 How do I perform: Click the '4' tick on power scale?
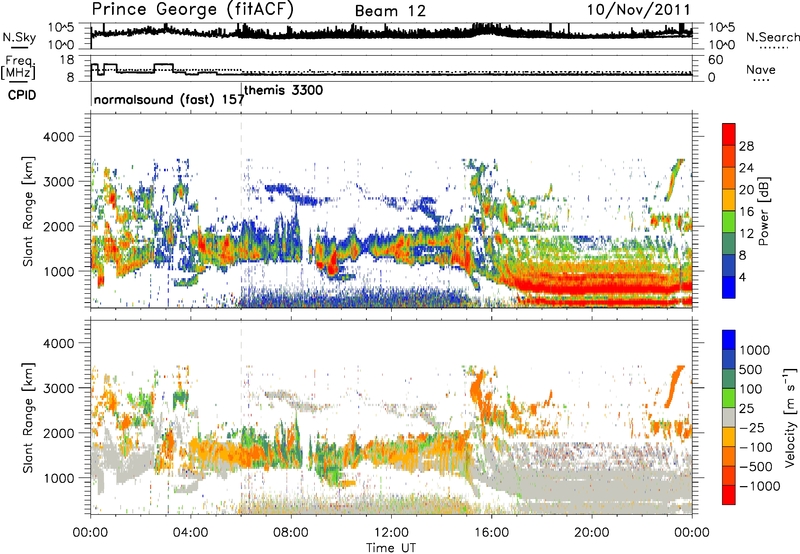[x=742, y=277]
